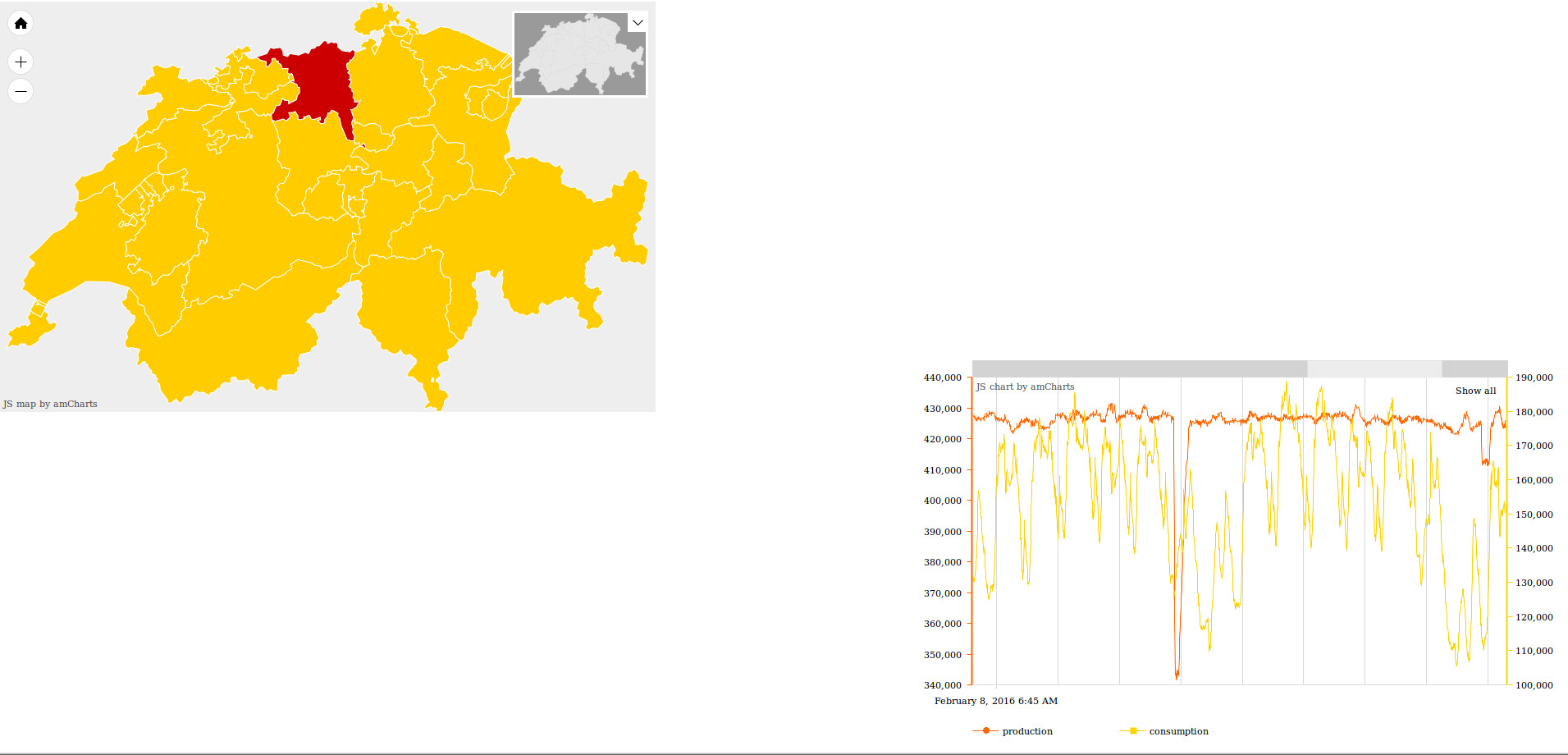Toggle the consumption series legend entry
Viewport: 1568px width, 755px height.
(1164, 731)
